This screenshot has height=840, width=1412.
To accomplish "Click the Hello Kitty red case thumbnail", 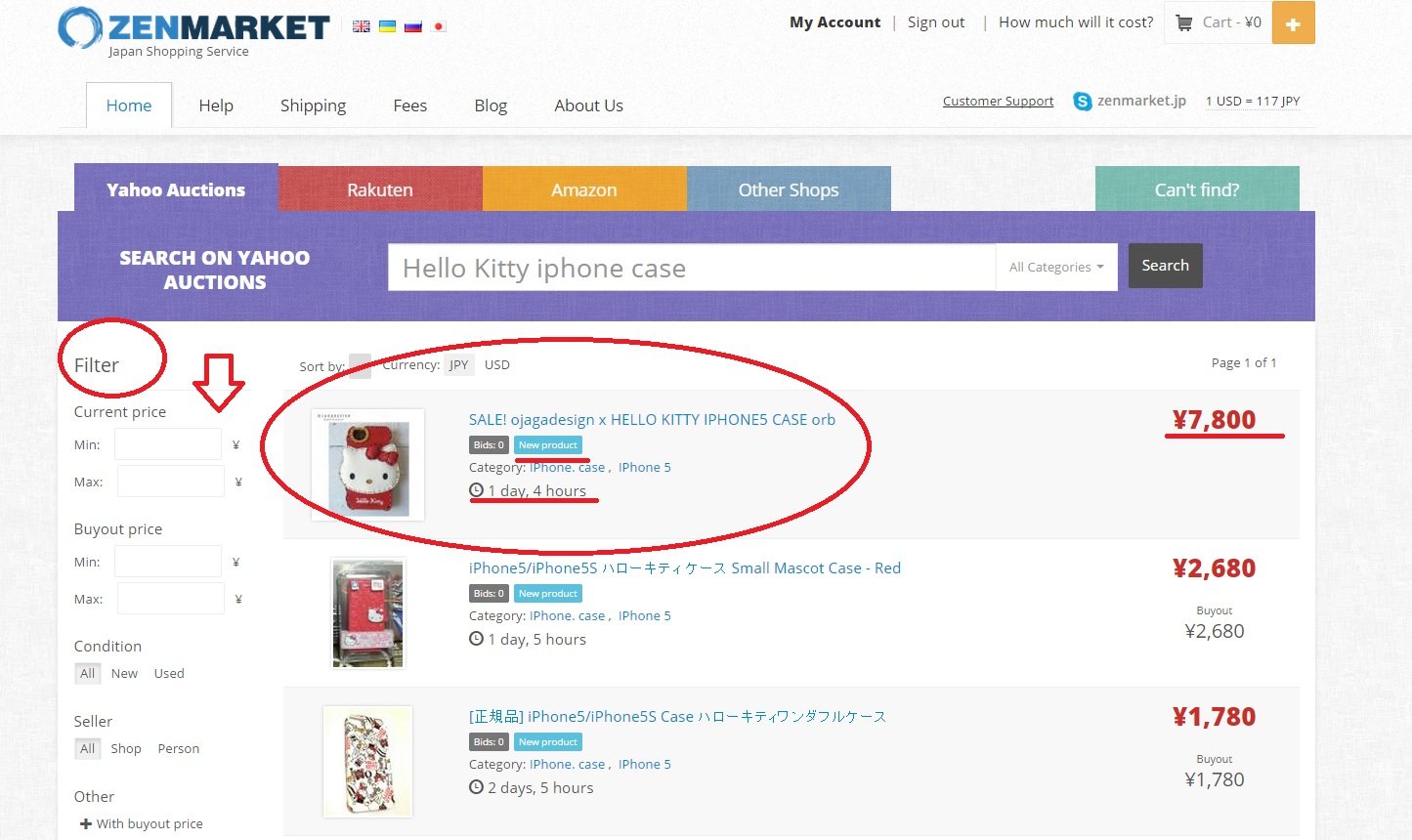I will pos(367,612).
